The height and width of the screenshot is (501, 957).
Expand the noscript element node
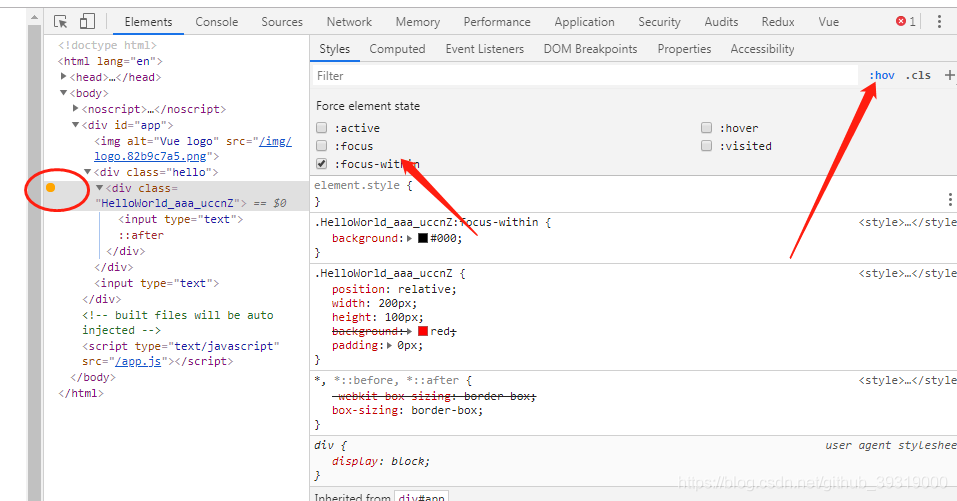tap(76, 109)
